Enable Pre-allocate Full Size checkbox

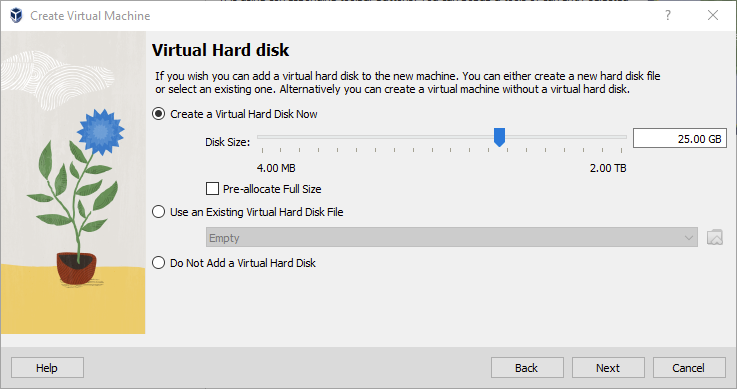pos(212,189)
